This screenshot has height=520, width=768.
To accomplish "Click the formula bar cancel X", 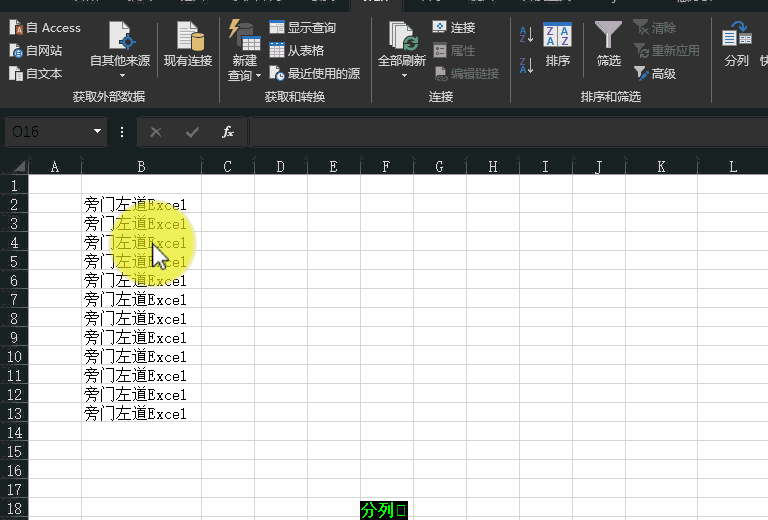I will tap(156, 132).
